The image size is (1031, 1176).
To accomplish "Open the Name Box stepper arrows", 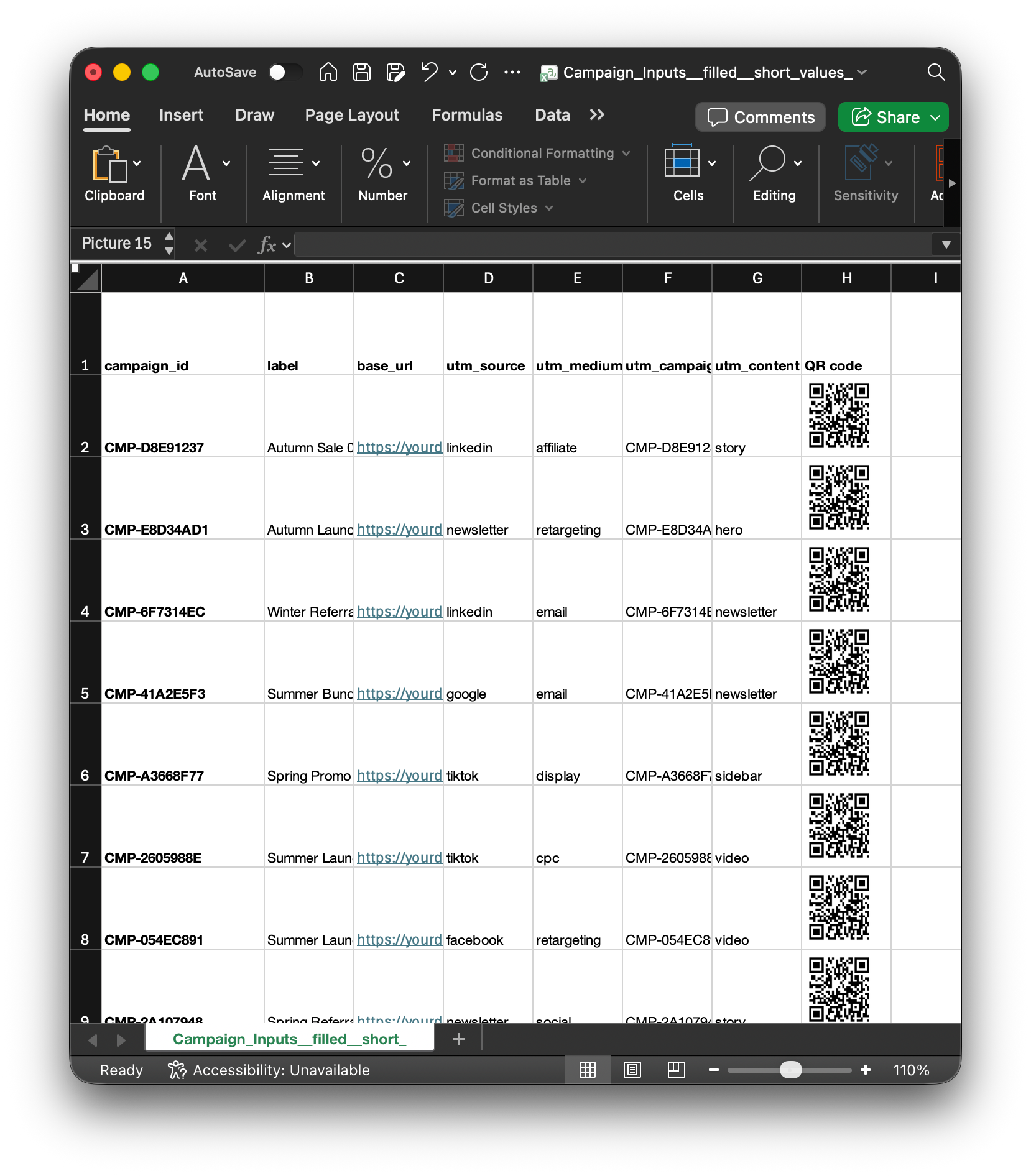I will (169, 244).
